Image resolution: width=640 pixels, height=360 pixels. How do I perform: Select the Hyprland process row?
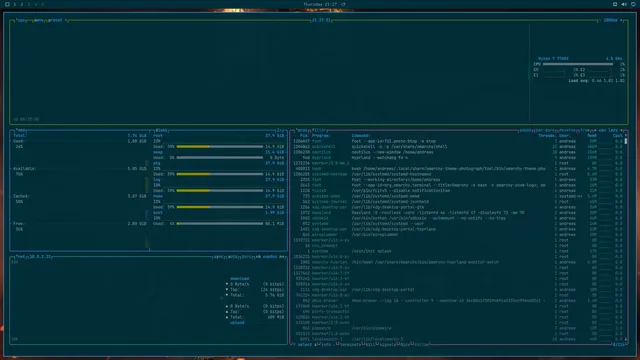click(458, 158)
